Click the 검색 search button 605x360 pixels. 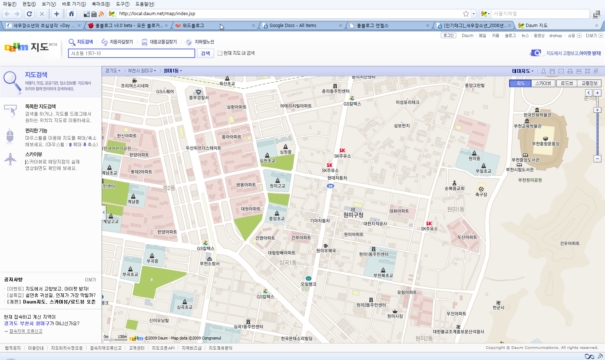(x=205, y=53)
